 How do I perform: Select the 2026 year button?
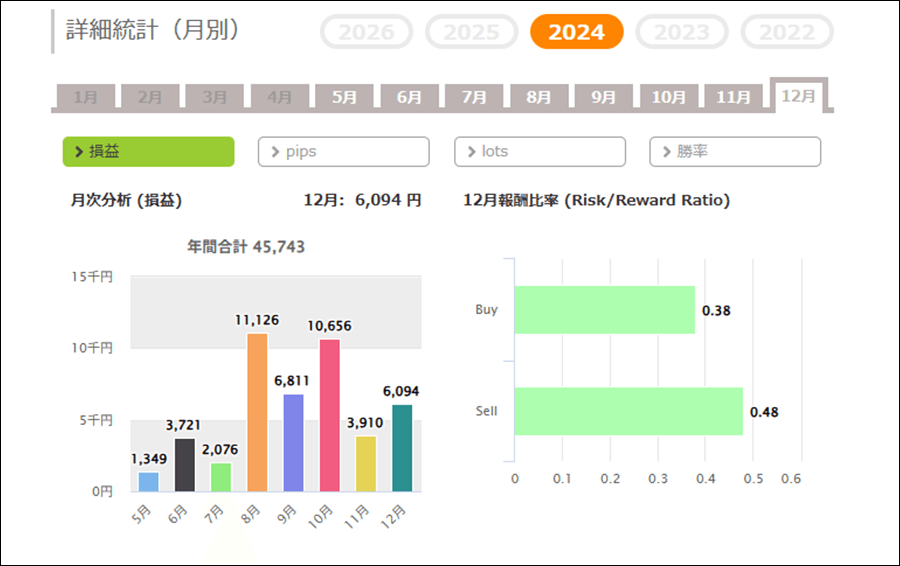(x=366, y=32)
